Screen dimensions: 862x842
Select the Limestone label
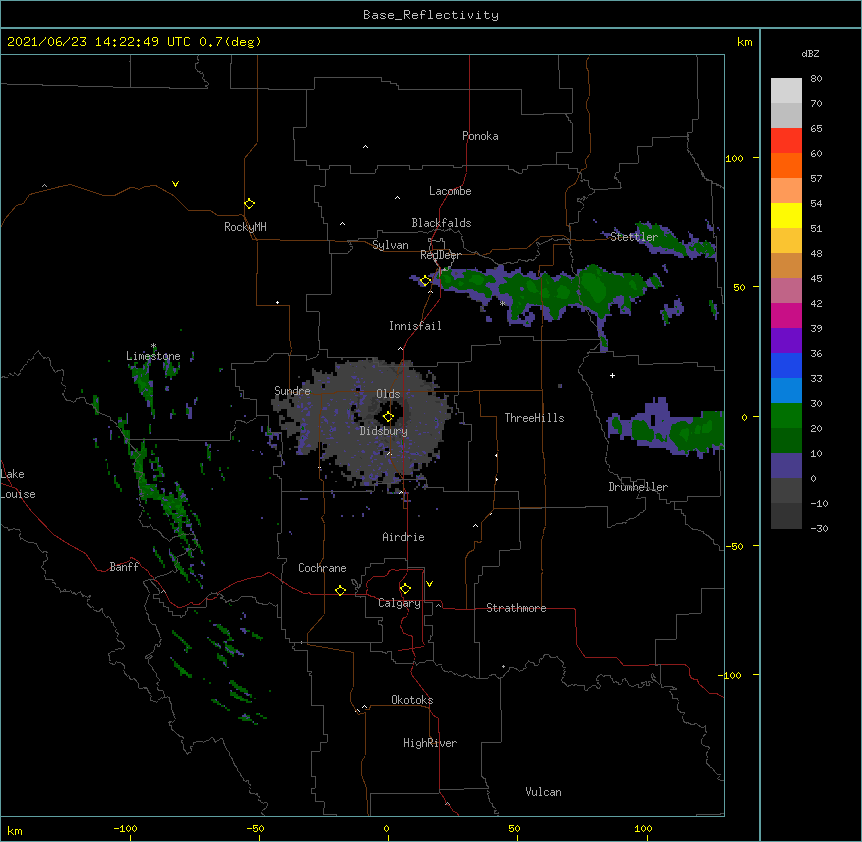tap(153, 356)
